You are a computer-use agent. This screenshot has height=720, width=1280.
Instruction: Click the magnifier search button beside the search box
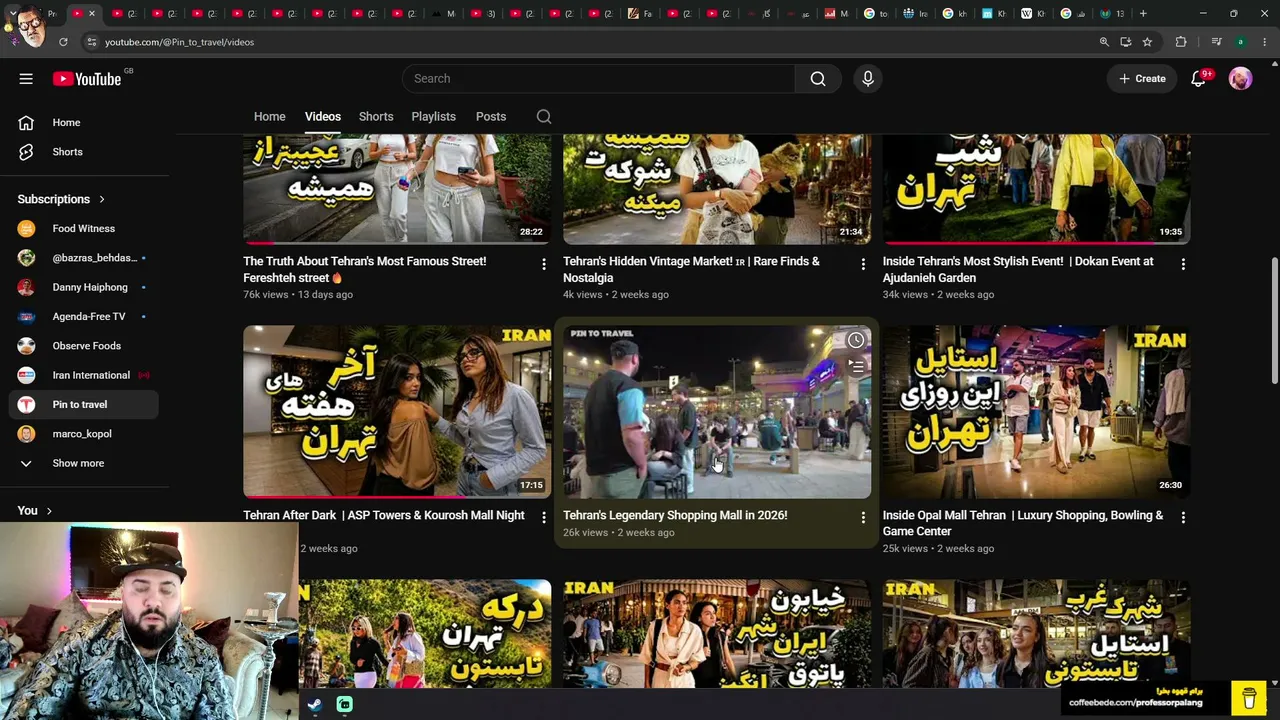pyautogui.click(x=818, y=79)
